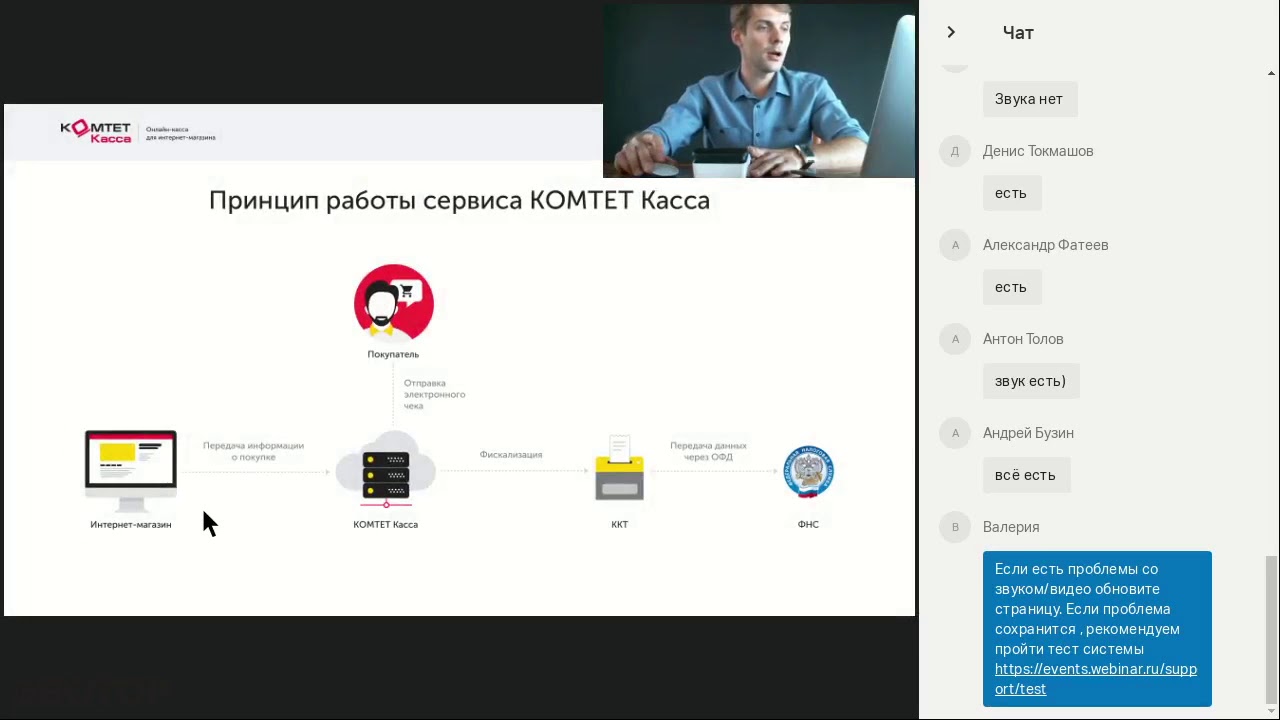Click the ККТ cash register icon
This screenshot has height=720, width=1280.
click(x=619, y=468)
